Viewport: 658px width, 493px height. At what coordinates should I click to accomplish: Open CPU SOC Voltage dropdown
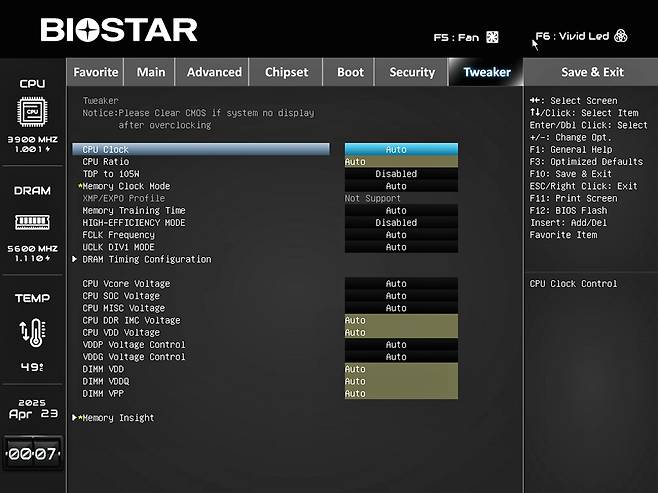pos(401,296)
